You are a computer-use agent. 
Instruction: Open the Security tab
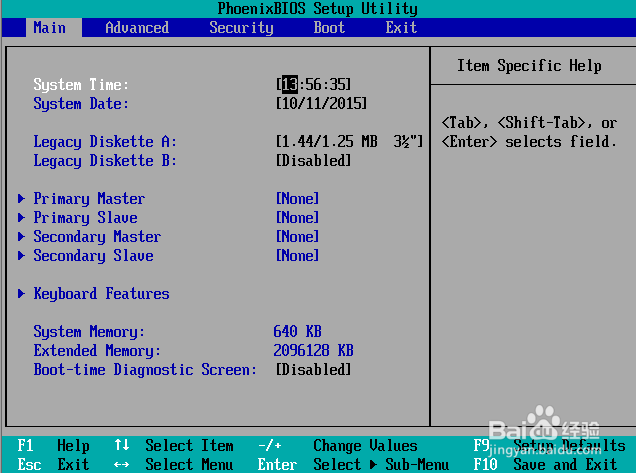pyautogui.click(x=241, y=28)
